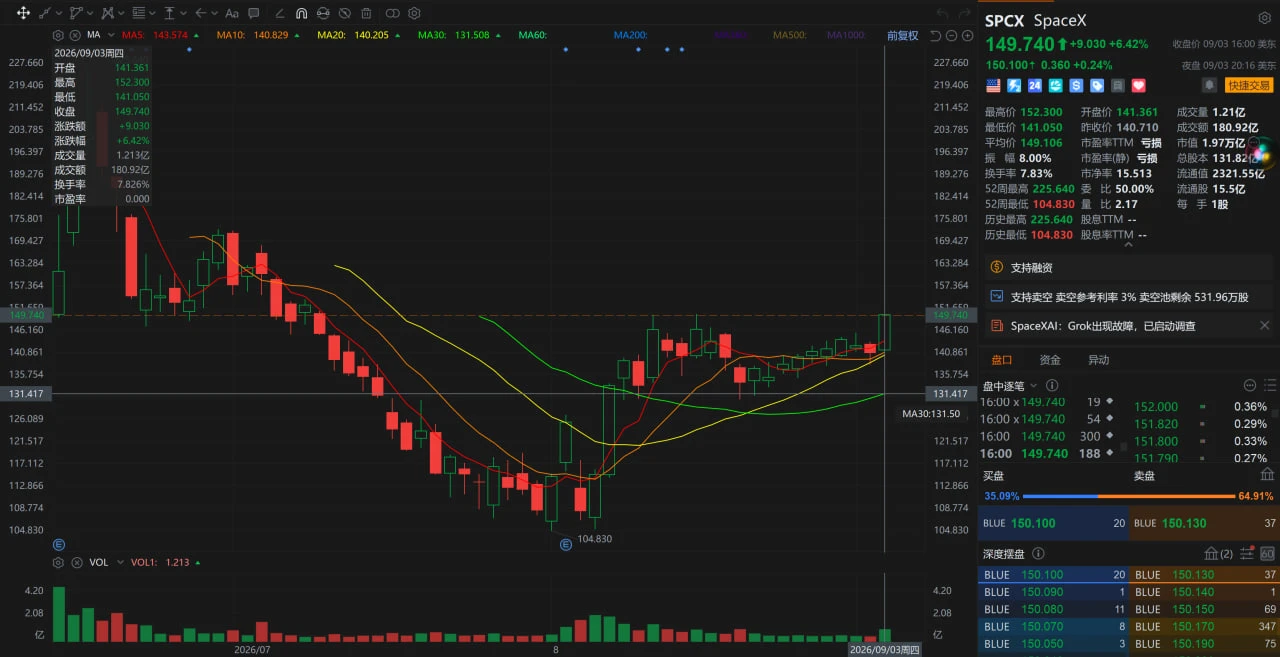Show info for 深度摆盘
The image size is (1280, 657).
click(1038, 553)
